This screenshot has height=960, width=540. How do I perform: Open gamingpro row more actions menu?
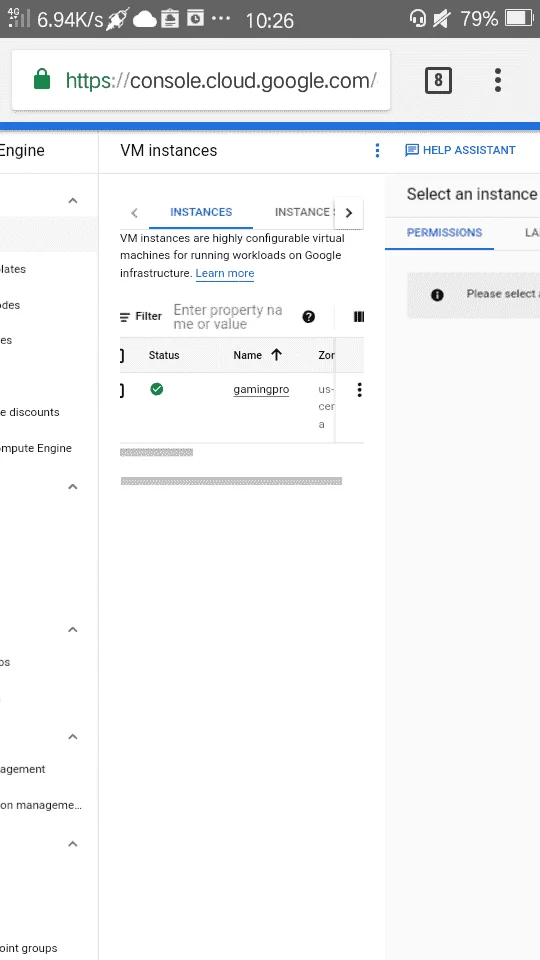coord(359,390)
